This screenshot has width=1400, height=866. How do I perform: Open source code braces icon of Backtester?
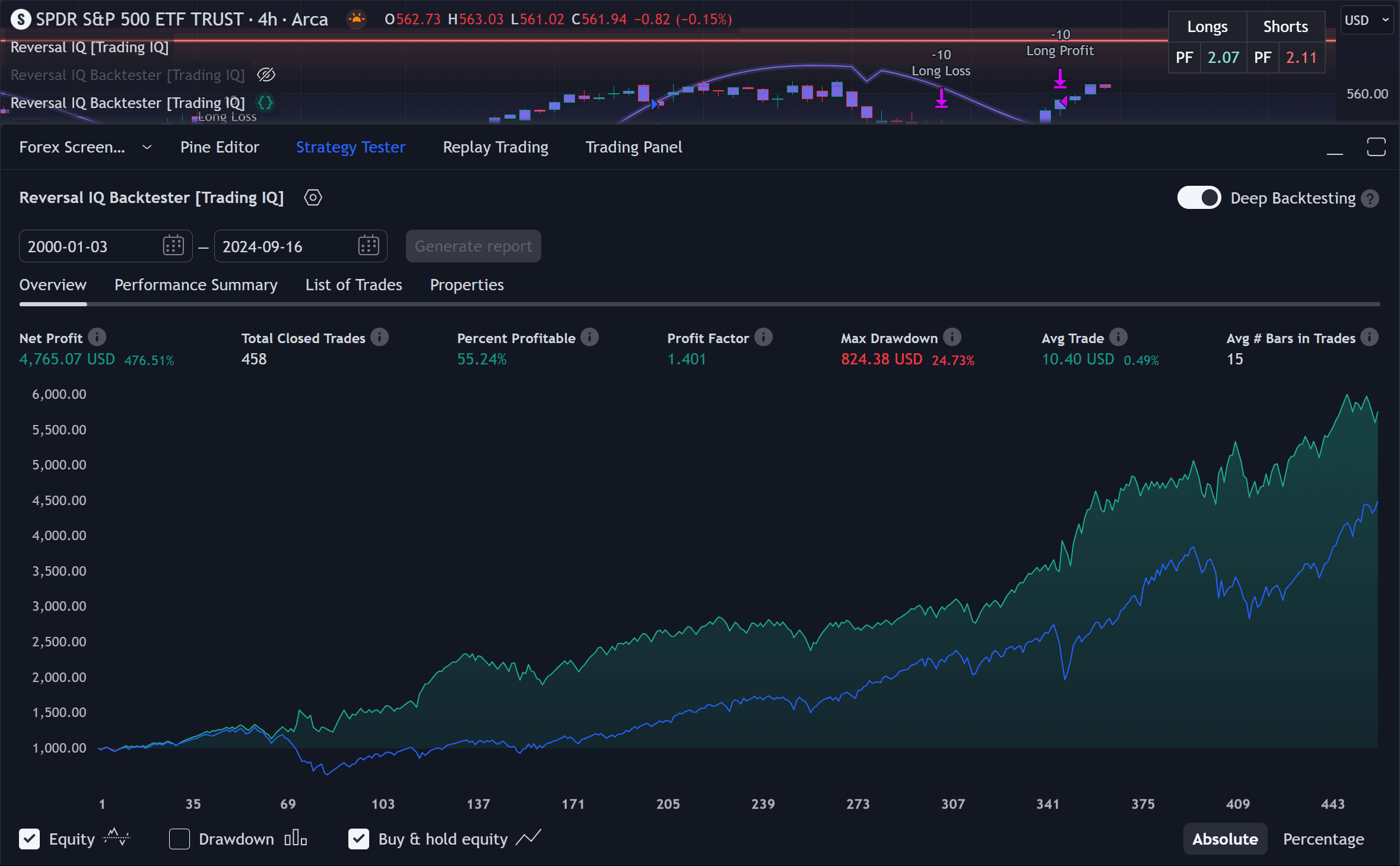[265, 103]
